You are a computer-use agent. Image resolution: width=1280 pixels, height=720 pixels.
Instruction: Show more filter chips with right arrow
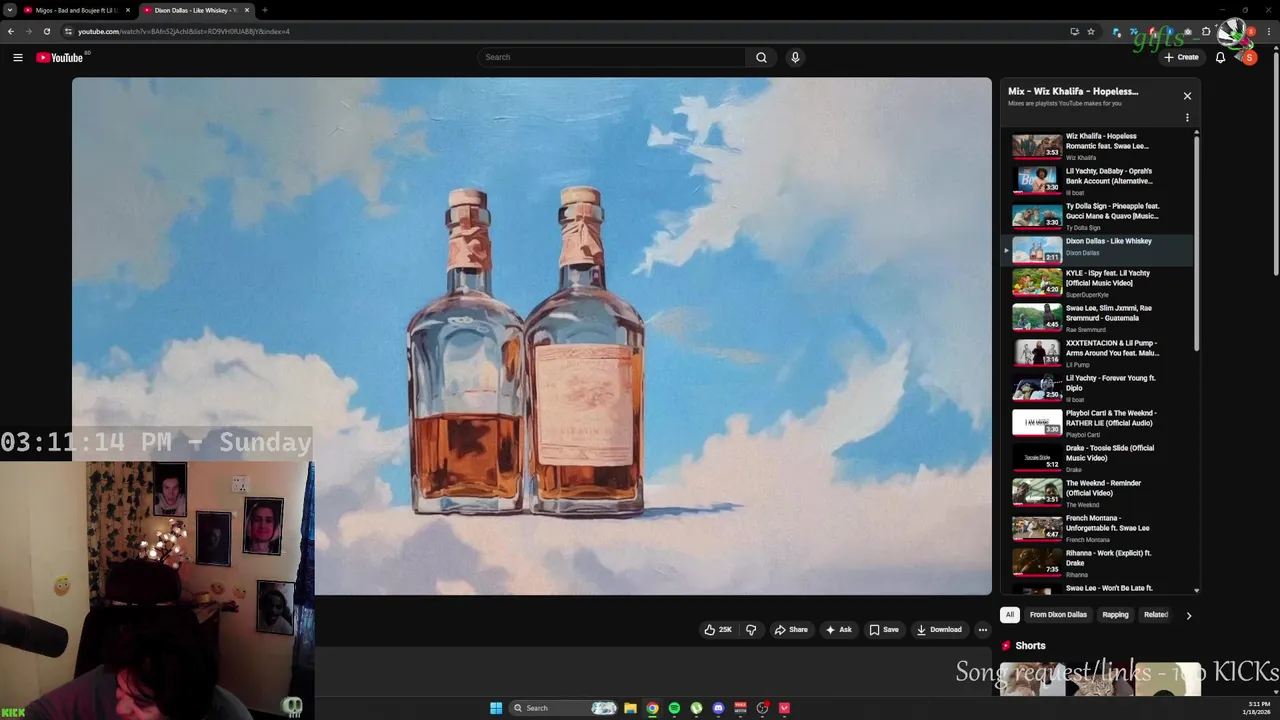click(1188, 615)
